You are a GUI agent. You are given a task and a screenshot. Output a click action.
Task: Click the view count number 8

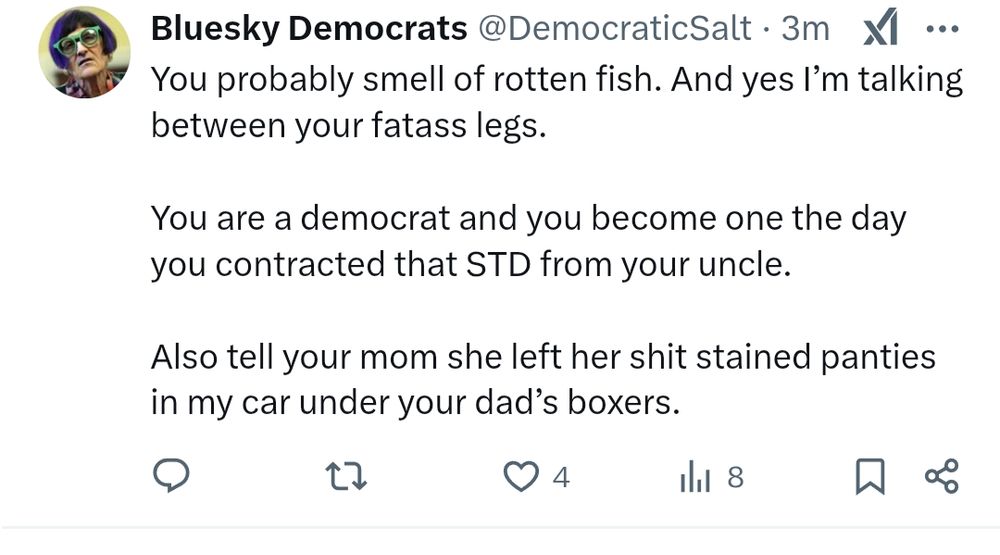tap(735, 479)
